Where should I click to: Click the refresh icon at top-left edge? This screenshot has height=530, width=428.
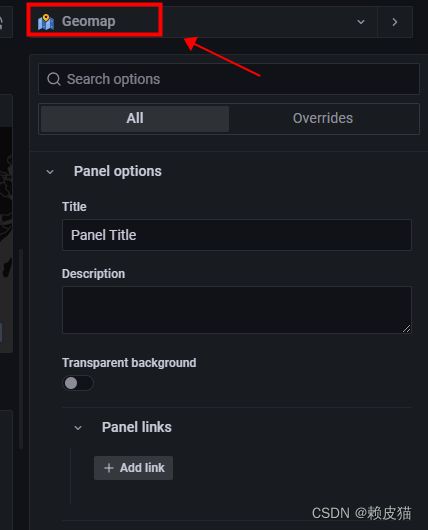point(2,22)
